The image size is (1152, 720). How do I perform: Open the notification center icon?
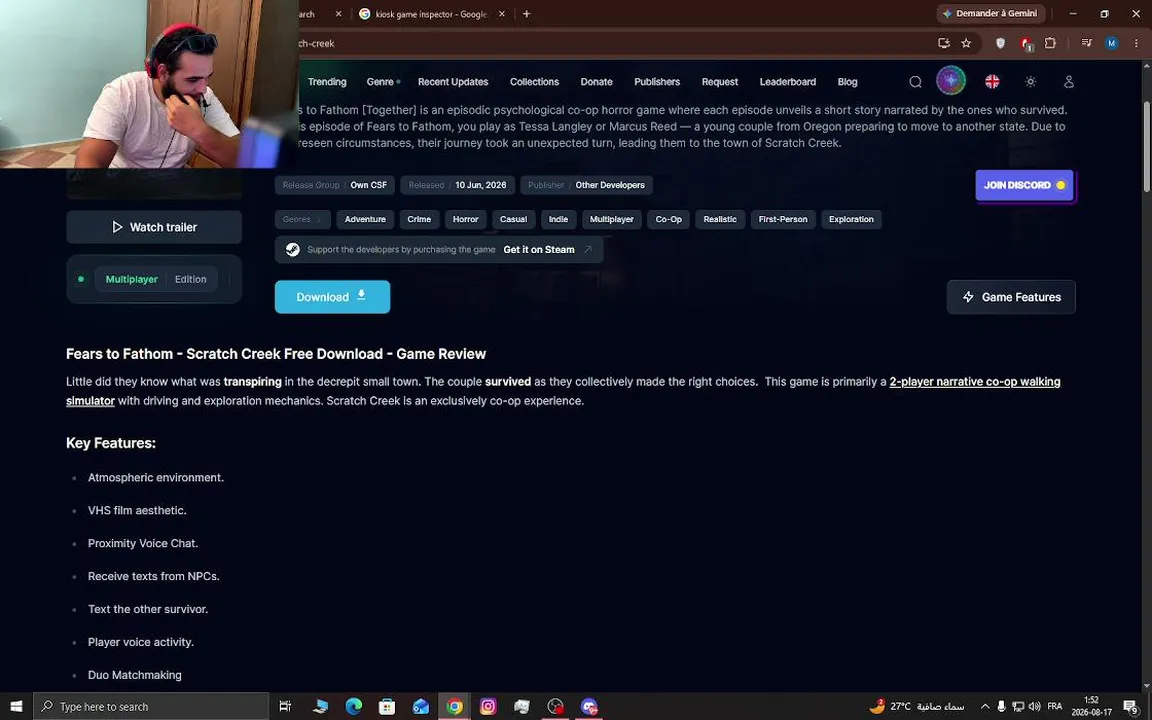click(1131, 707)
